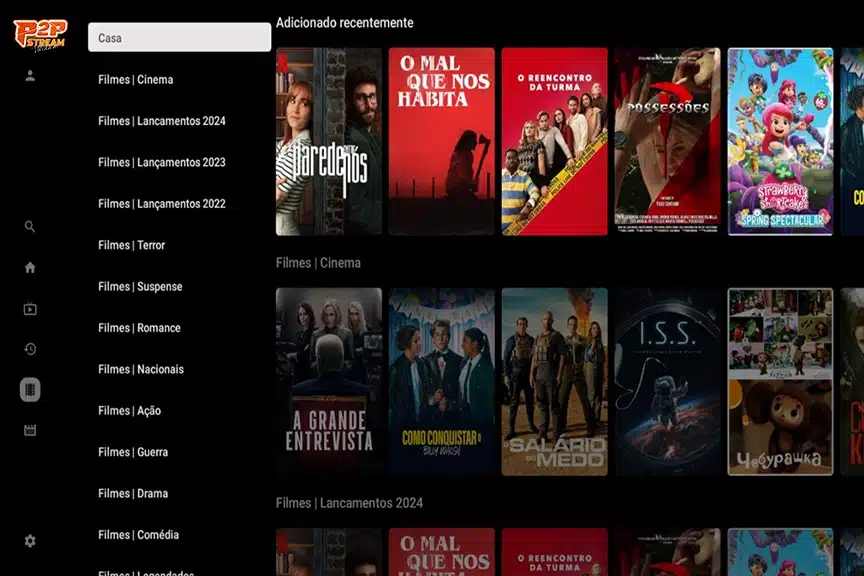
Task: Open A Grande Entrevista poster
Action: pos(329,381)
